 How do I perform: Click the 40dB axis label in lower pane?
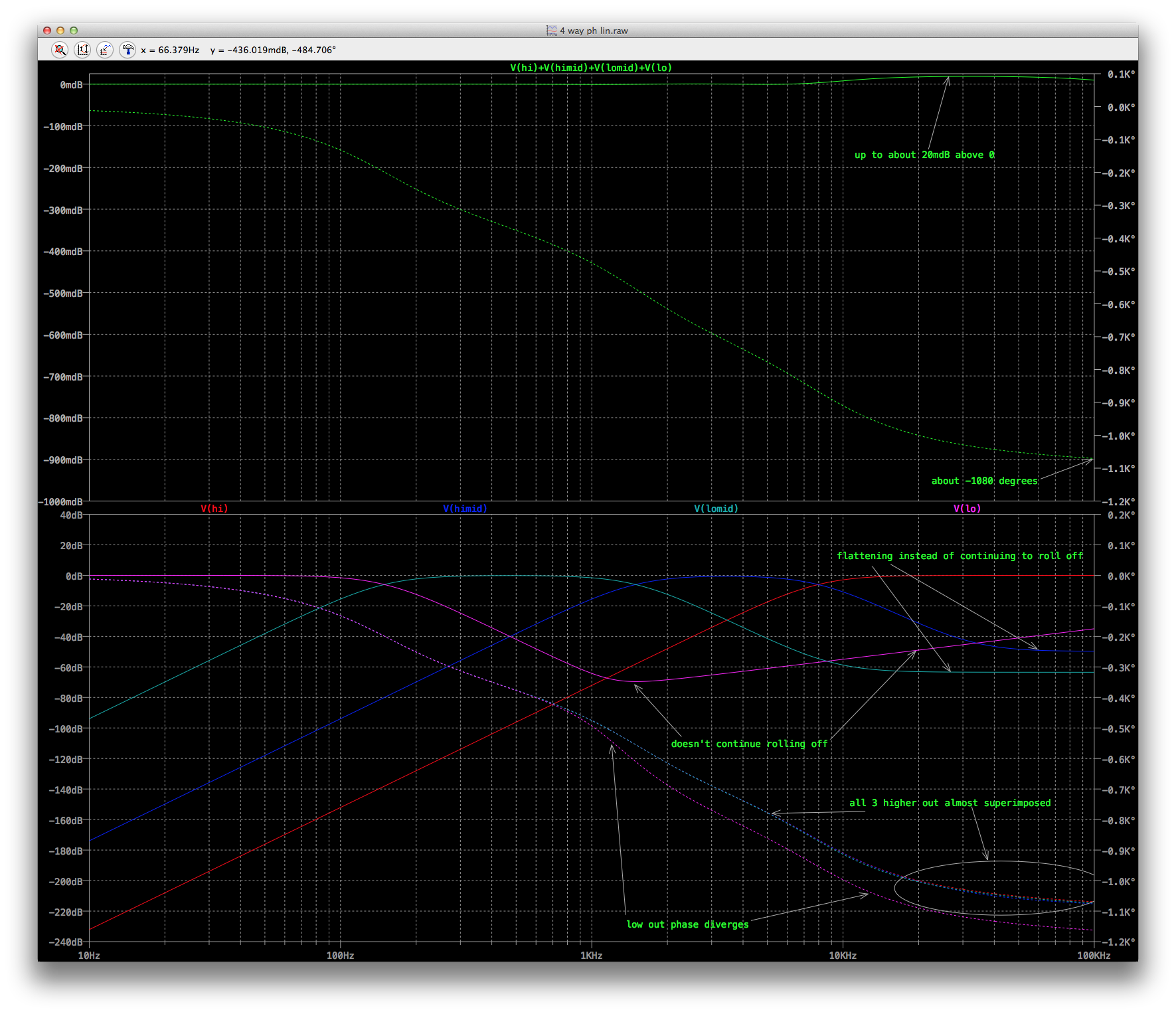pos(71,515)
